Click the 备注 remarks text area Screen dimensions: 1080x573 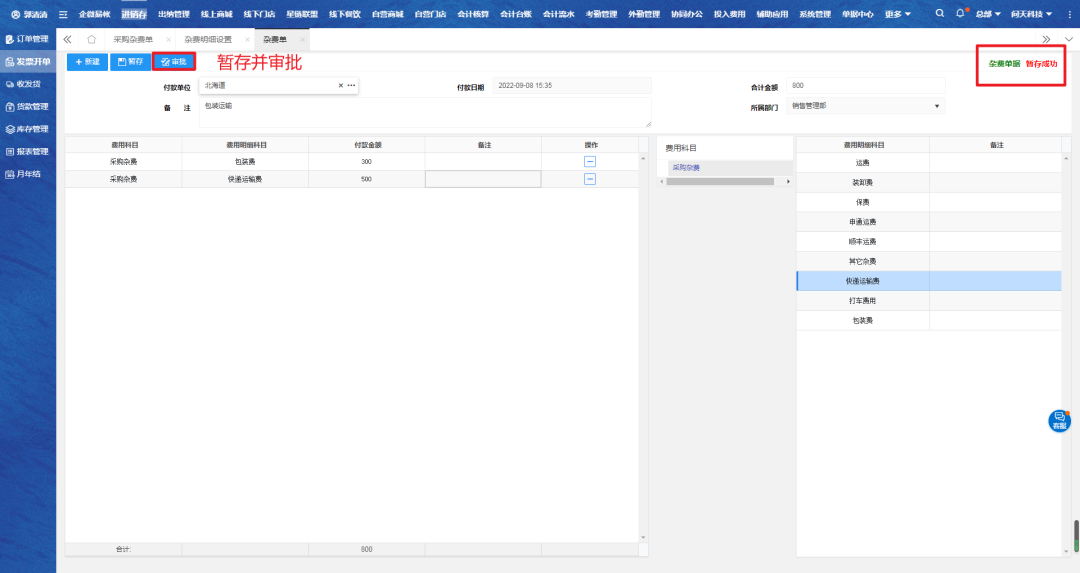425,112
